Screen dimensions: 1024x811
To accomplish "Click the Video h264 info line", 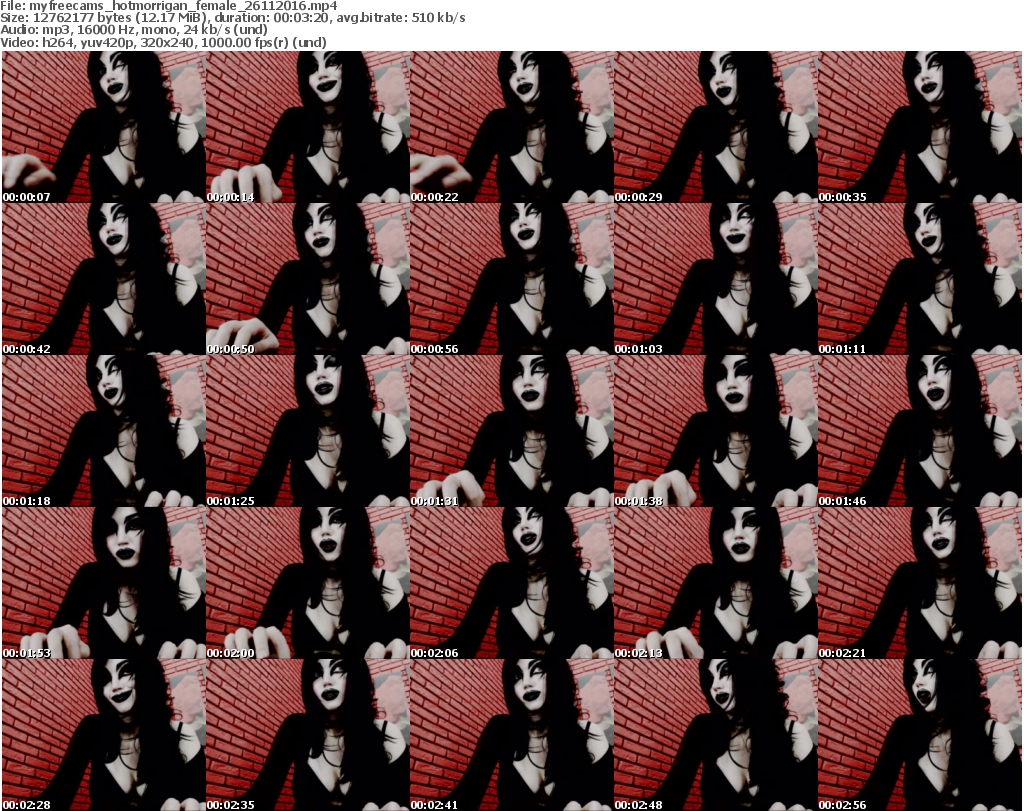I will (x=163, y=42).
